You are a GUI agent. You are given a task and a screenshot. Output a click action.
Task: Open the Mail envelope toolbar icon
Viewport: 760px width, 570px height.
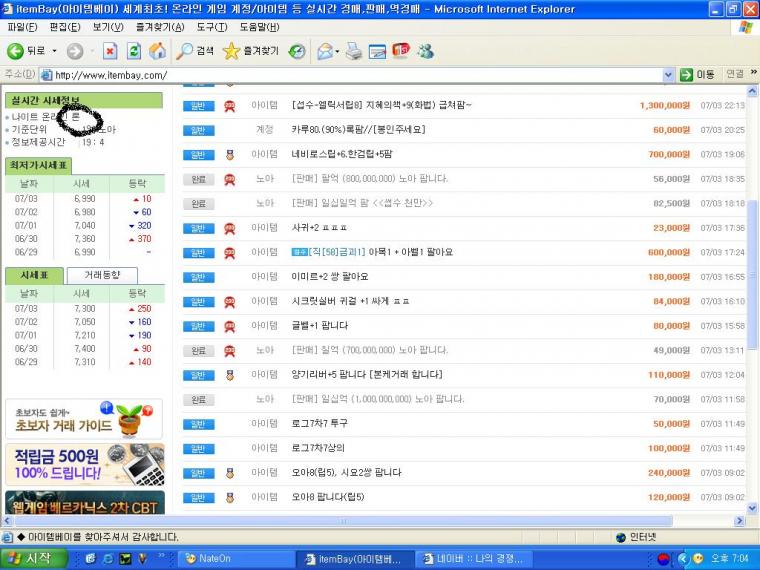pyautogui.click(x=325, y=51)
